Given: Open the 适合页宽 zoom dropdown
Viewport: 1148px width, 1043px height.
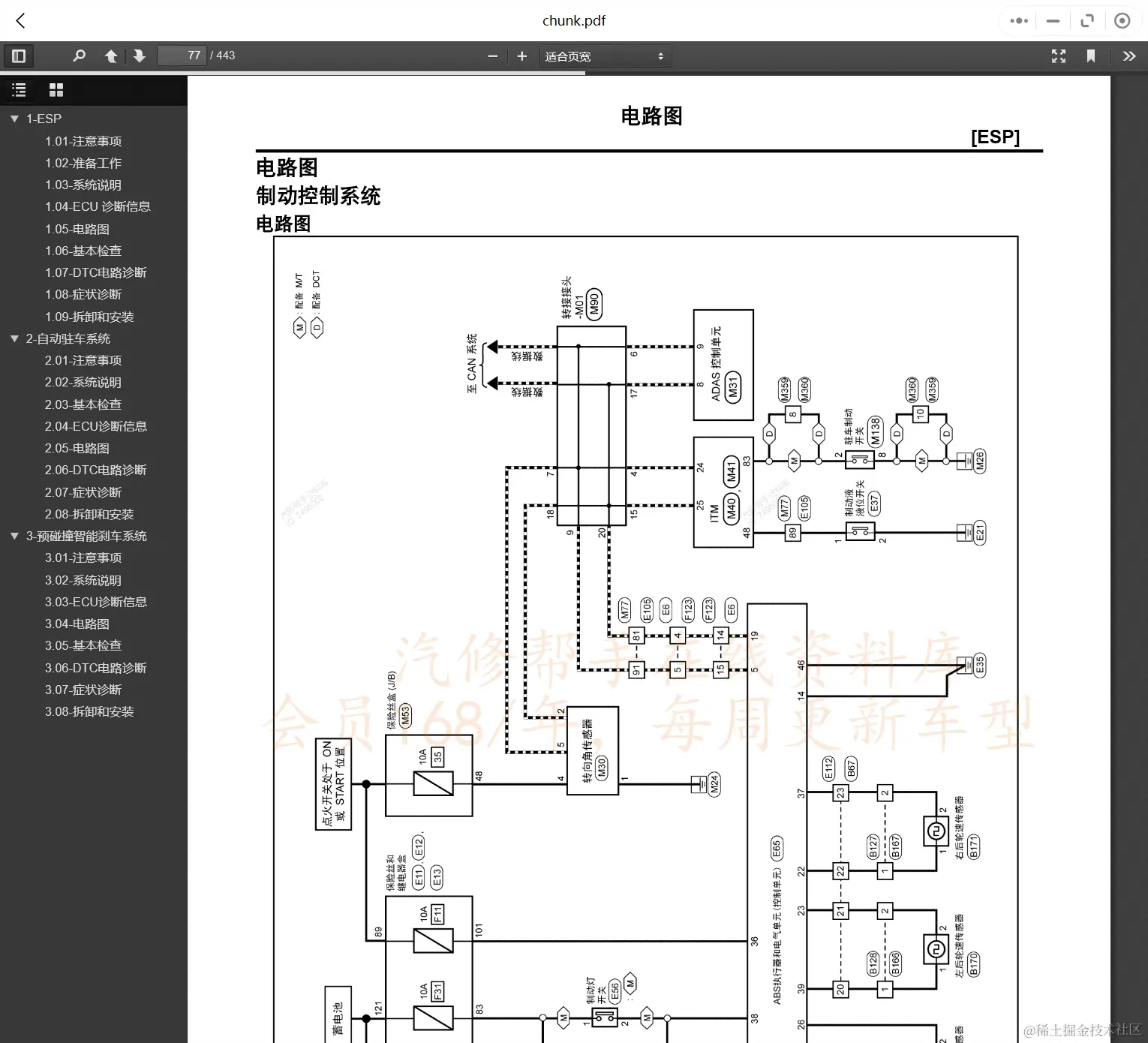Looking at the screenshot, I should (605, 56).
